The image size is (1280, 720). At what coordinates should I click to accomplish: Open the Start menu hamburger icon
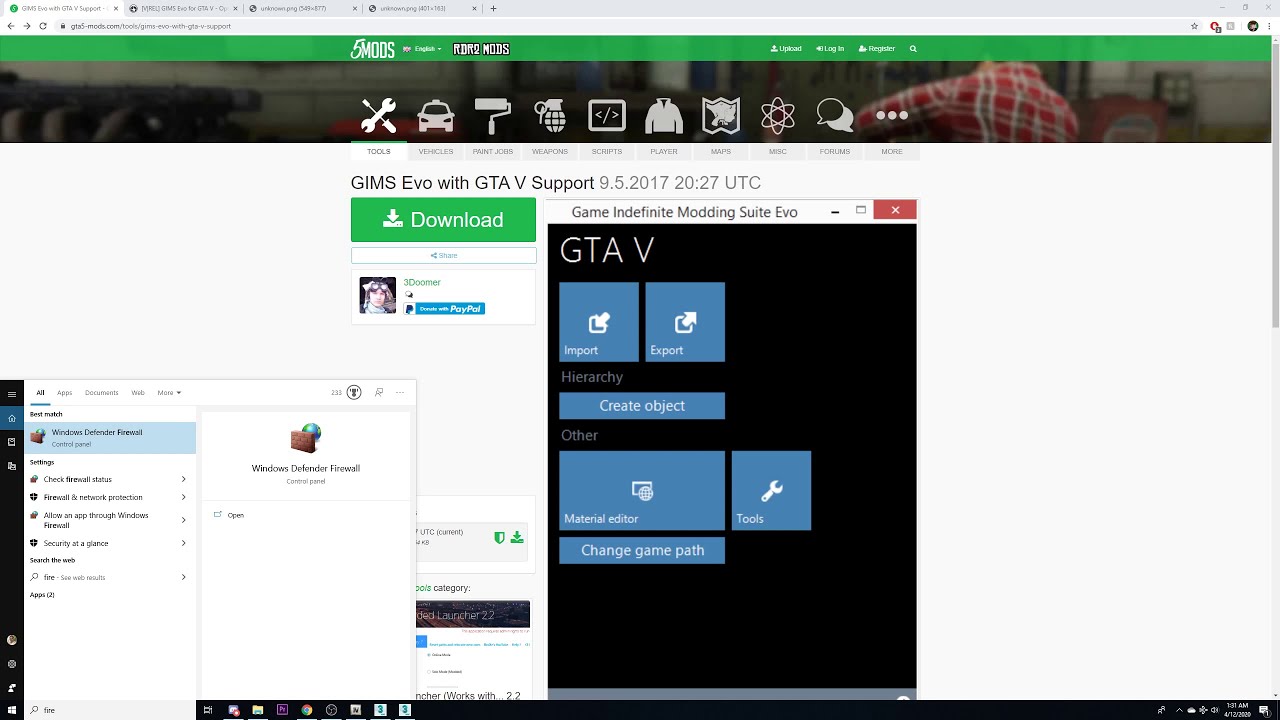click(12, 394)
